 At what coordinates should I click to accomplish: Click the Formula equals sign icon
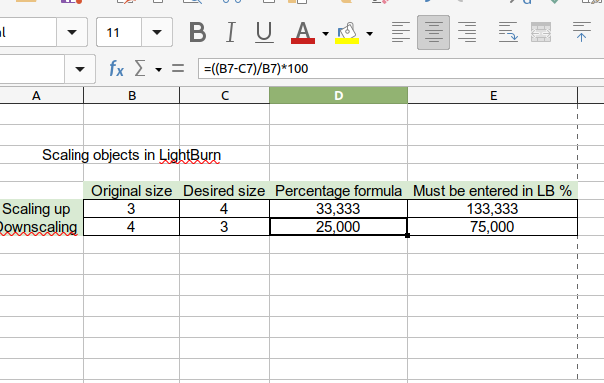coord(178,69)
